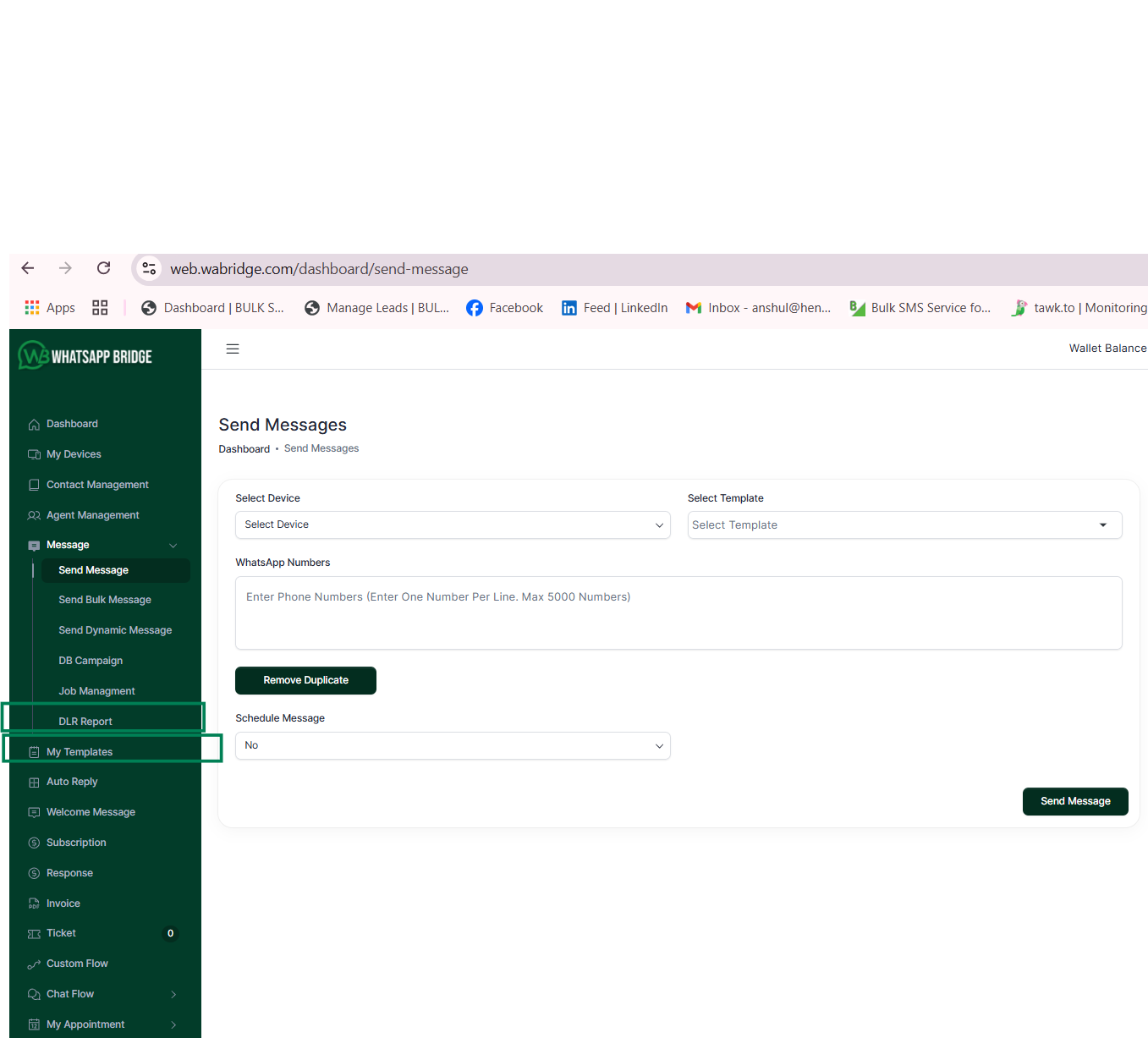Click the Custom Flow sidebar icon

click(34, 964)
